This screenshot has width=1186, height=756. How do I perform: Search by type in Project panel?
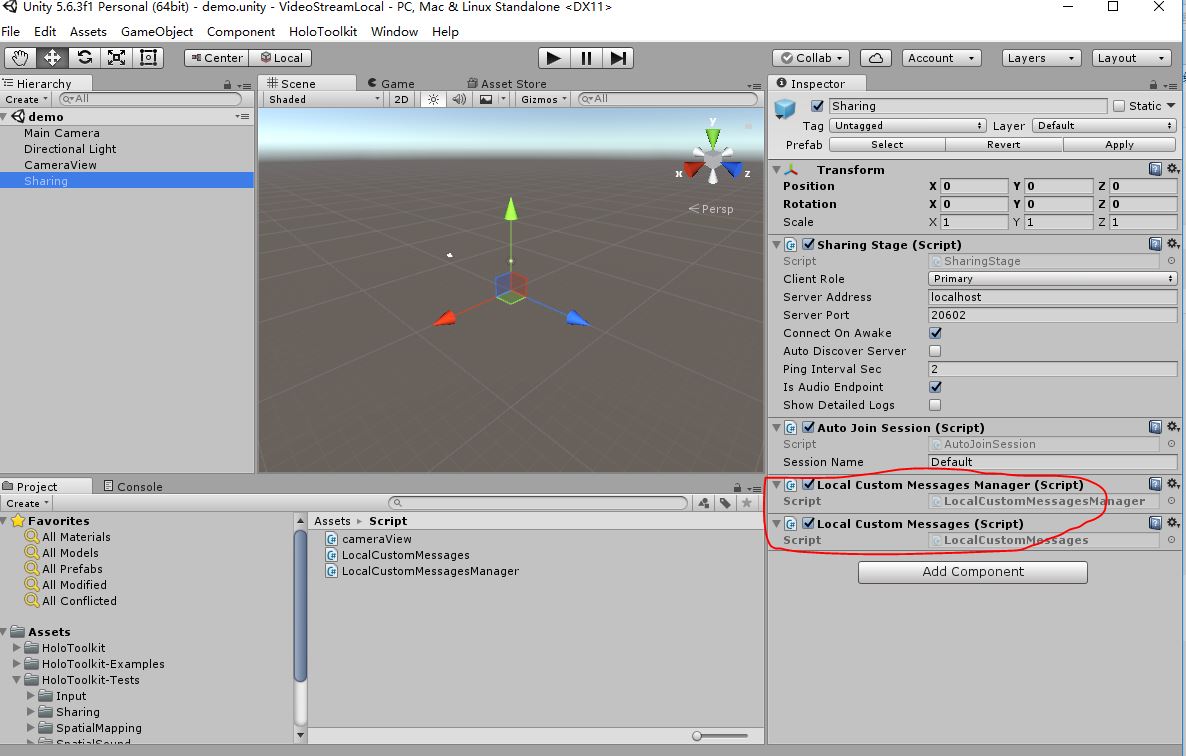pyautogui.click(x=704, y=503)
